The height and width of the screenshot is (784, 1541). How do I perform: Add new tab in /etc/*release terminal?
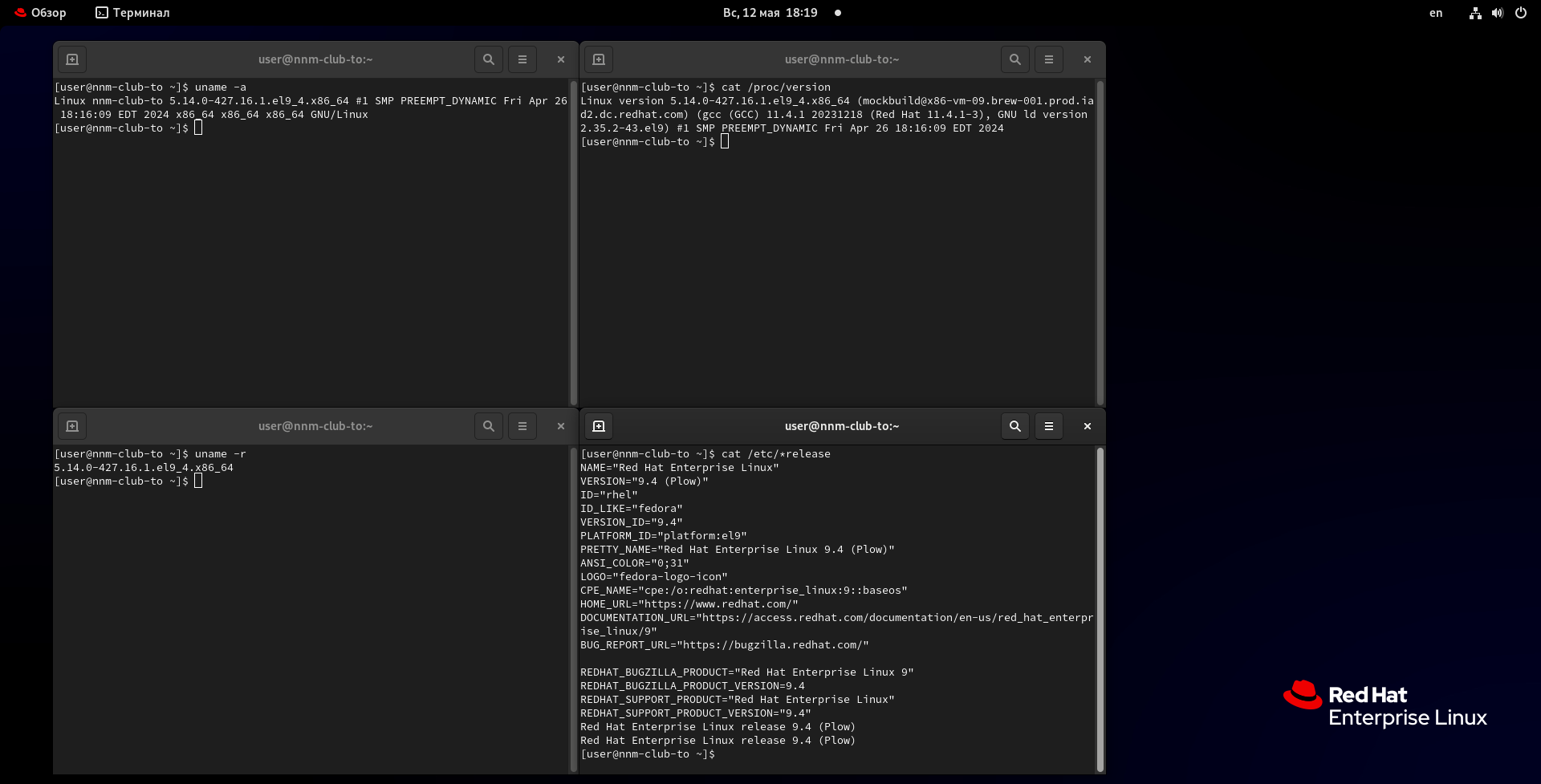coord(599,426)
